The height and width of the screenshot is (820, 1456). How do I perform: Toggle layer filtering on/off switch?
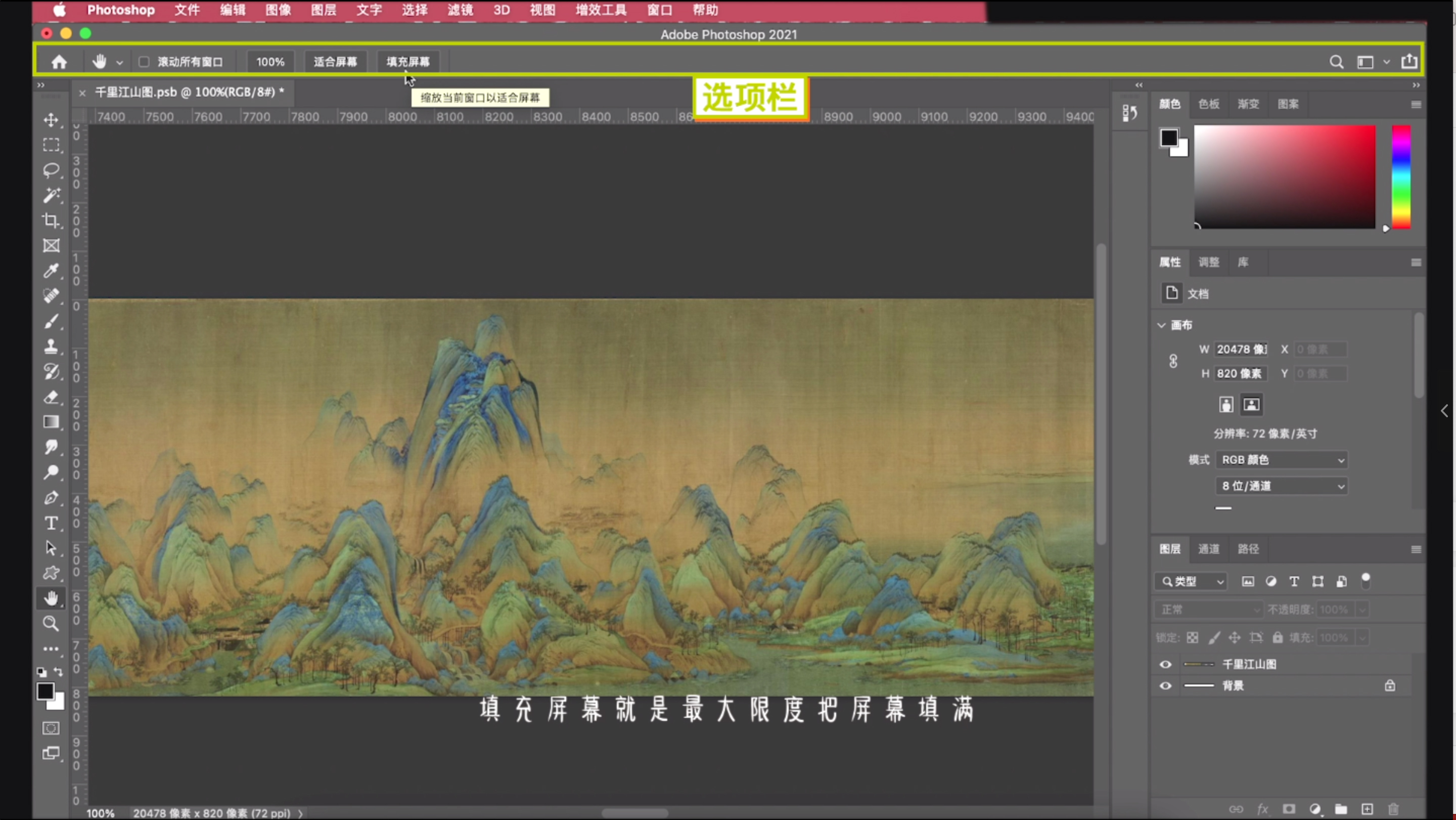1366,580
